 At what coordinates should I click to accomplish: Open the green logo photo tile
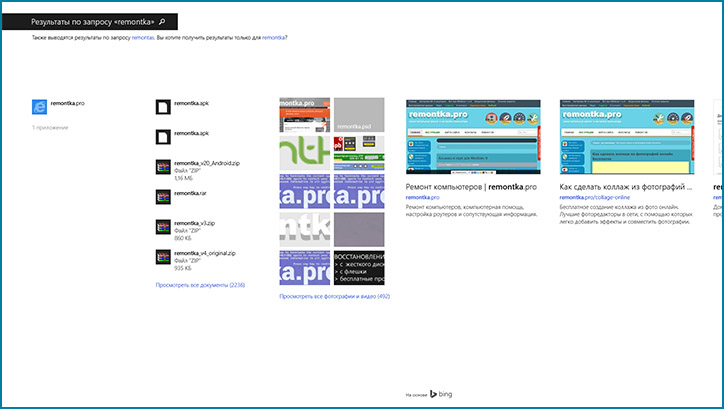pyautogui.click(x=305, y=153)
